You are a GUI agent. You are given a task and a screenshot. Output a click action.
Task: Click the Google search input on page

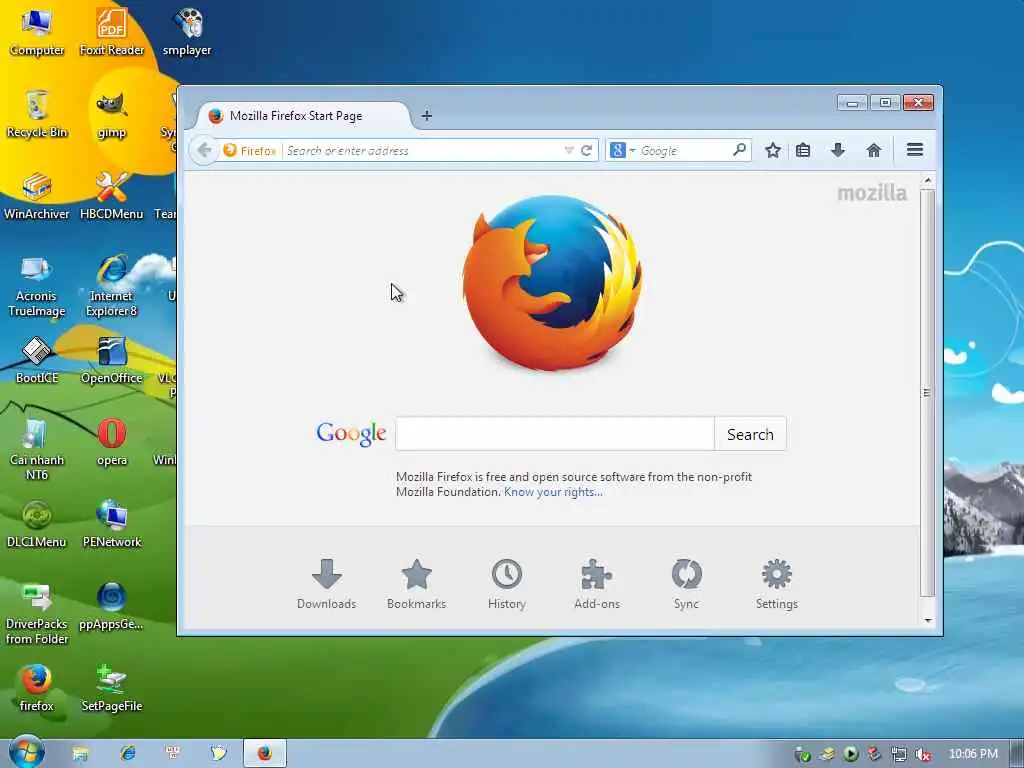(555, 434)
